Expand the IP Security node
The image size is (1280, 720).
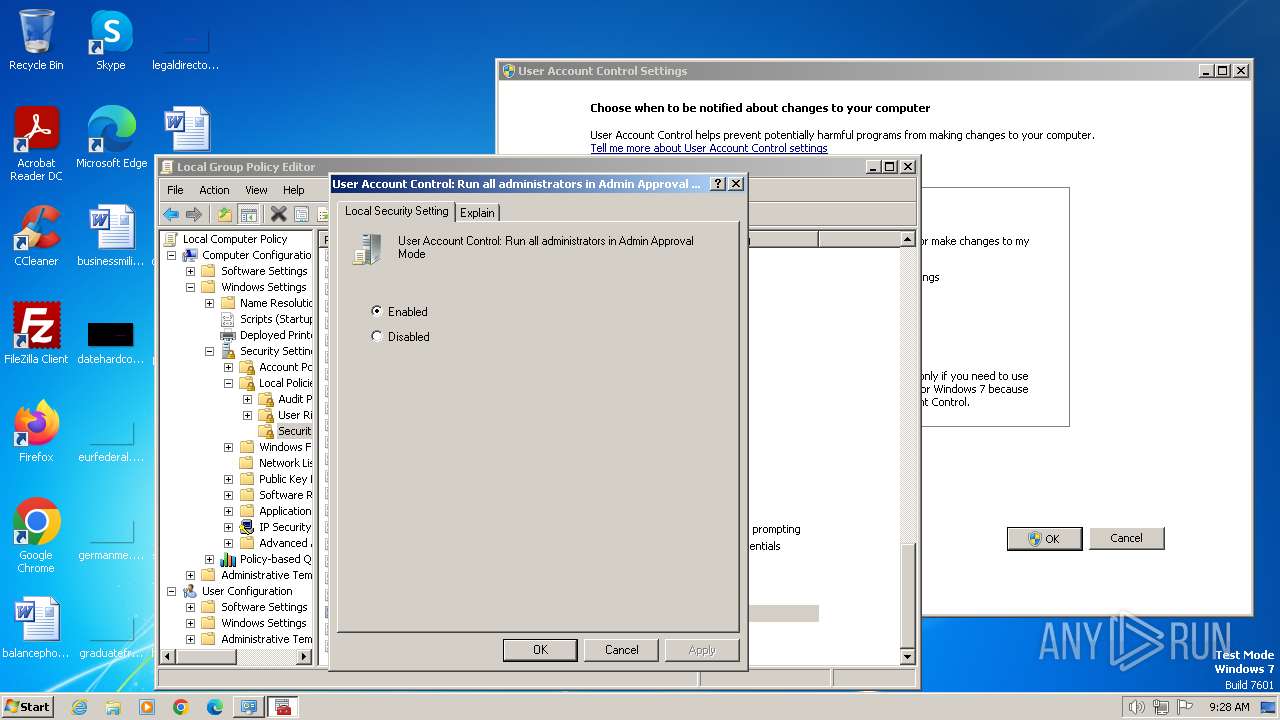tap(228, 527)
